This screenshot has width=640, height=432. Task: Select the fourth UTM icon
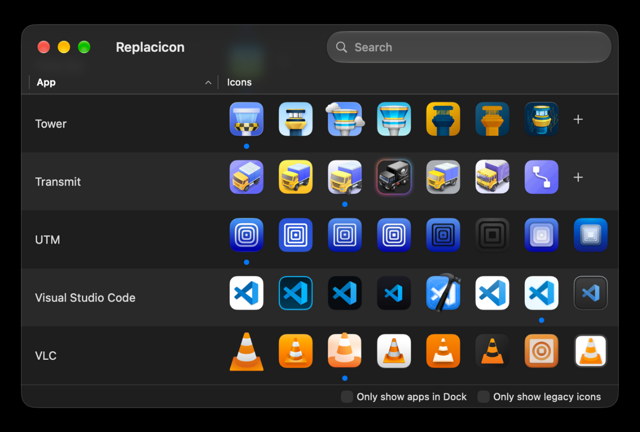[394, 235]
